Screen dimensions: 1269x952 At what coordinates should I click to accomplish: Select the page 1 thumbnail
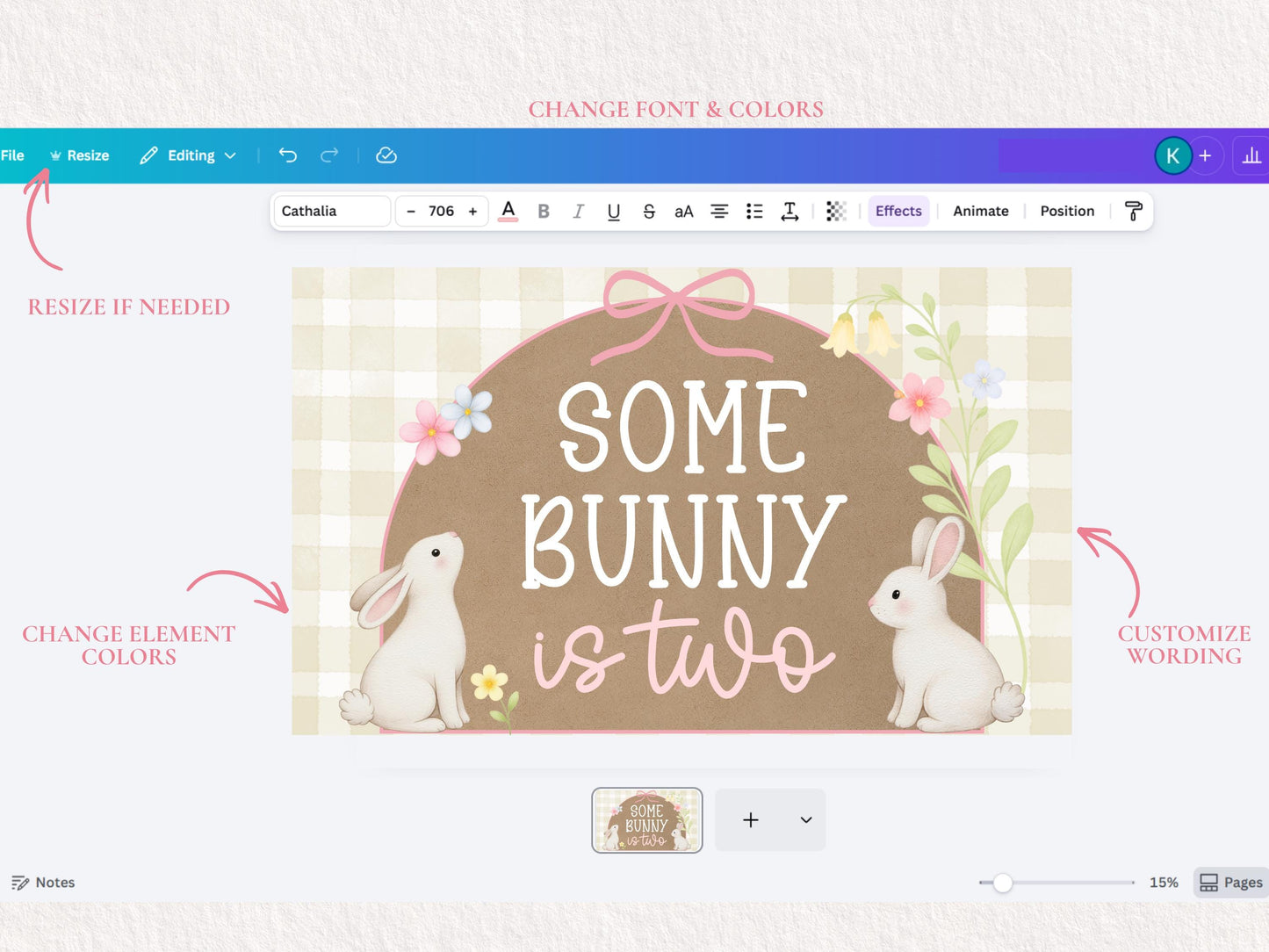[647, 820]
